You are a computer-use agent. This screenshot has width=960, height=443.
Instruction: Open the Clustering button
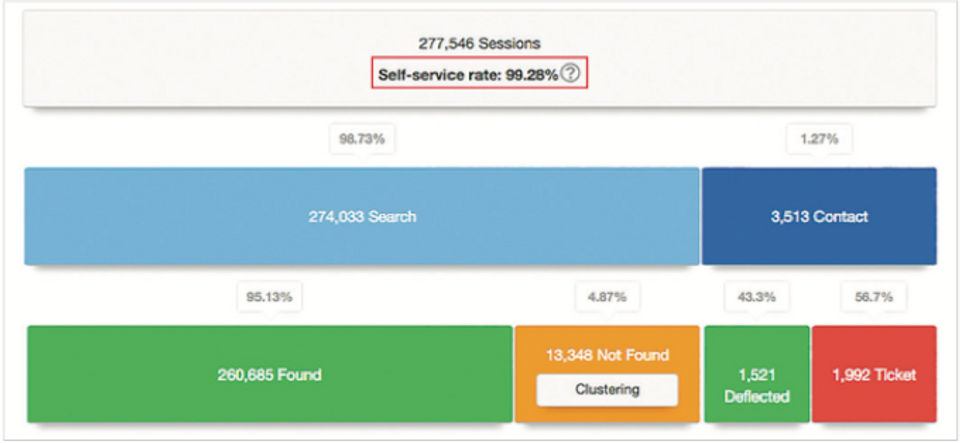(607, 390)
